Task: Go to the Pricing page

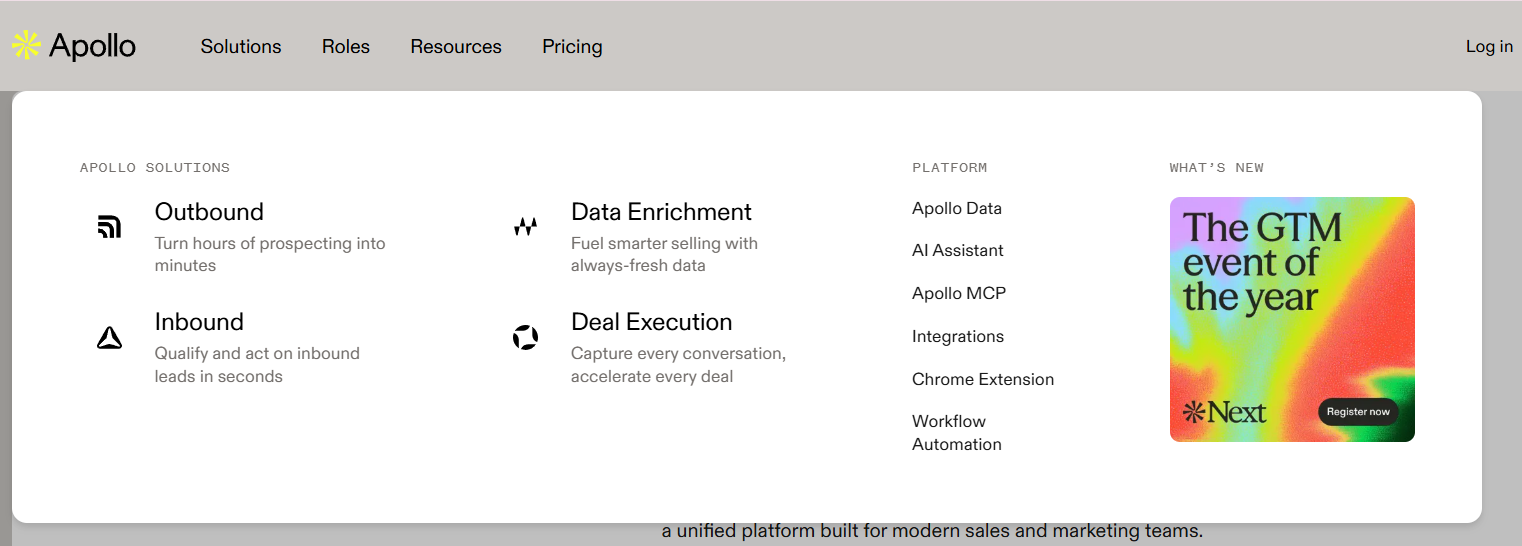Action: [572, 47]
